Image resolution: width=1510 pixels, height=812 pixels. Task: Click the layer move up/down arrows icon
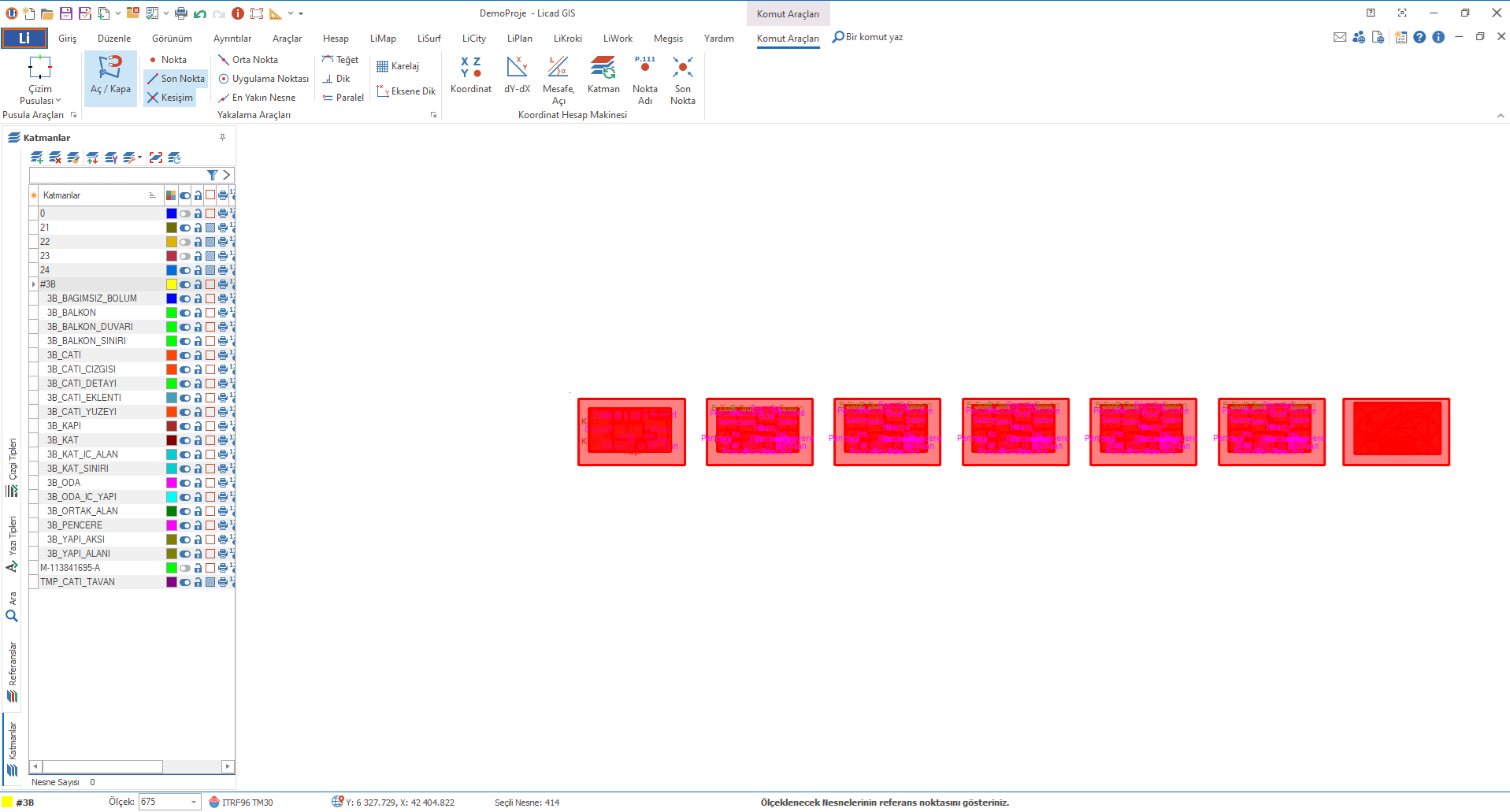pos(92,158)
